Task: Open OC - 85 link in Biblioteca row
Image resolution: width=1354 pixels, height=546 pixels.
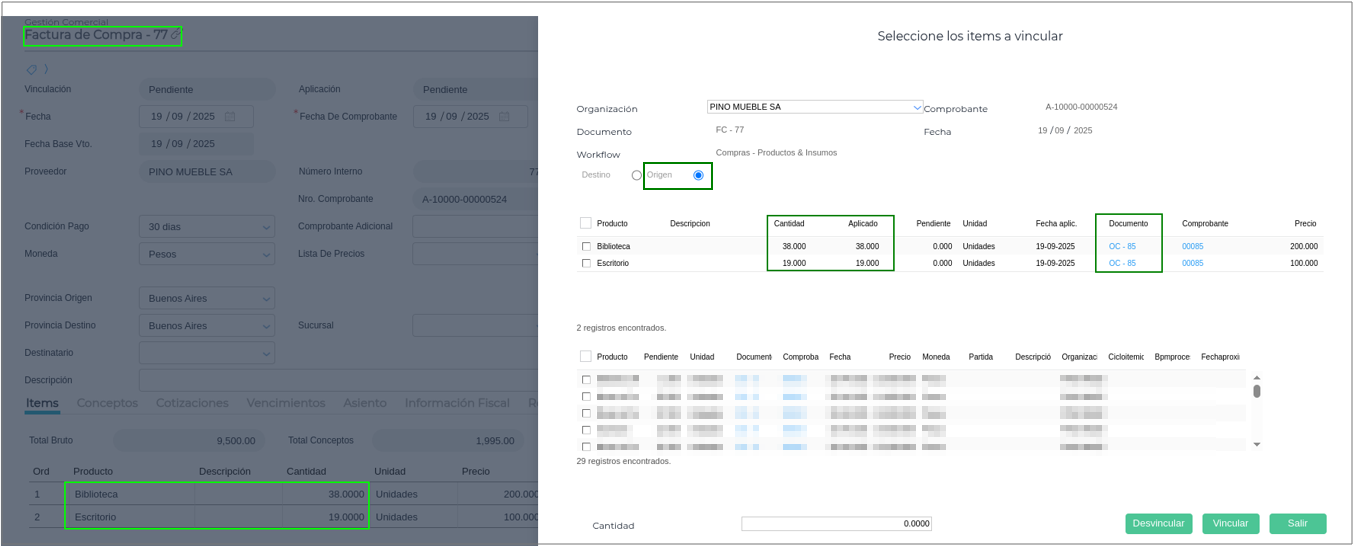Action: pos(1122,247)
